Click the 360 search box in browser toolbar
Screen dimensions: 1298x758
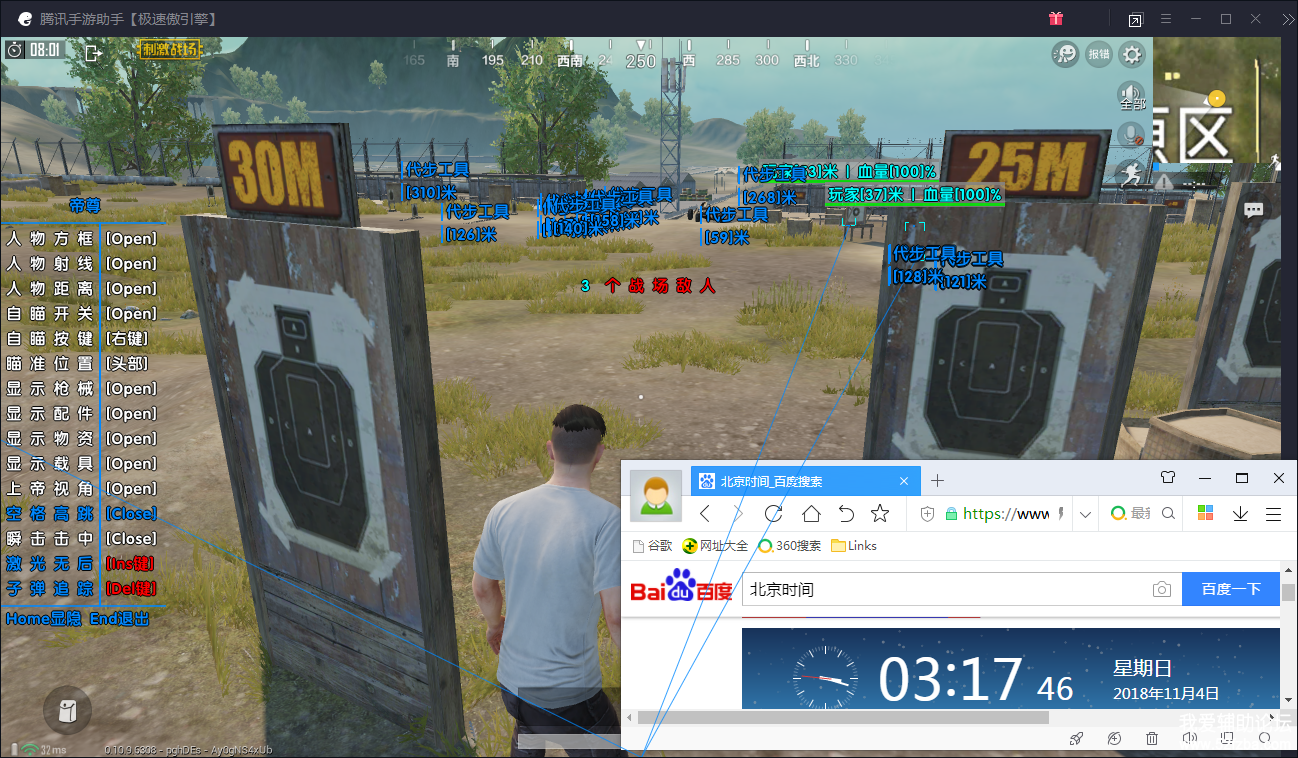pos(1143,514)
